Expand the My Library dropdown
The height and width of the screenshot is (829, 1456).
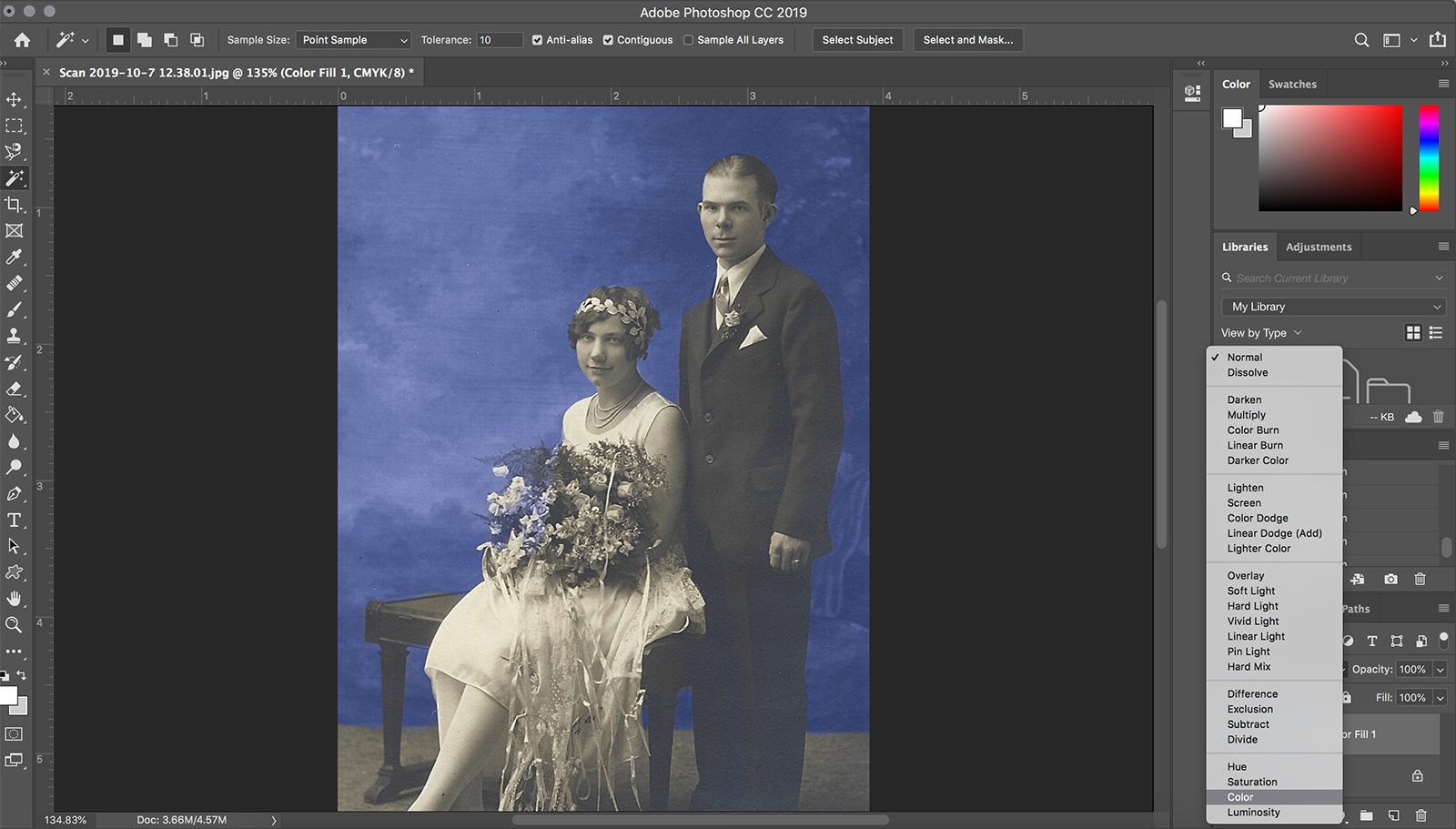click(x=1333, y=307)
